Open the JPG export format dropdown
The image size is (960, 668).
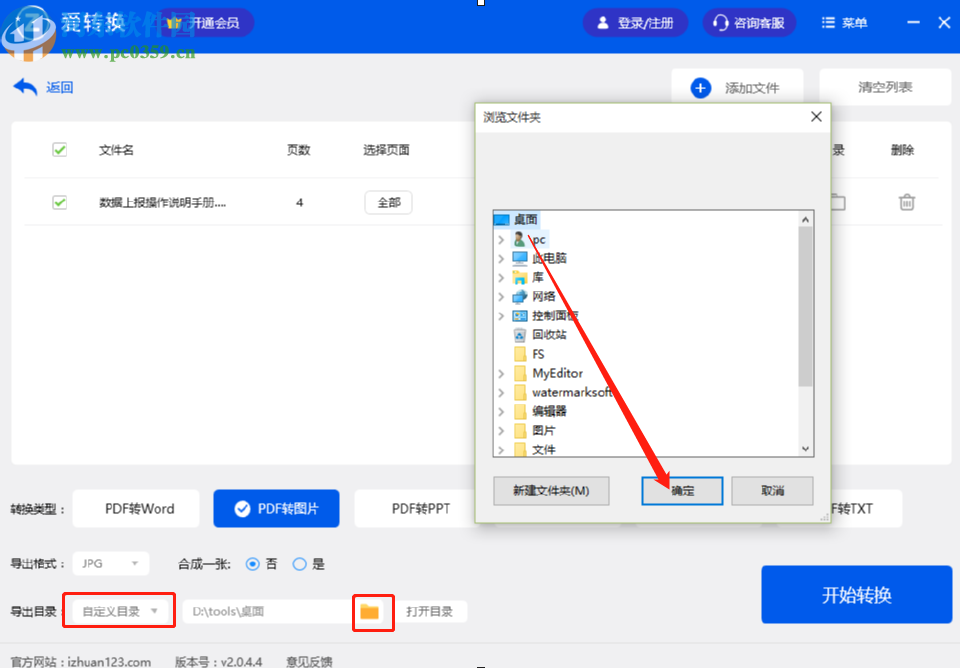pos(110,563)
